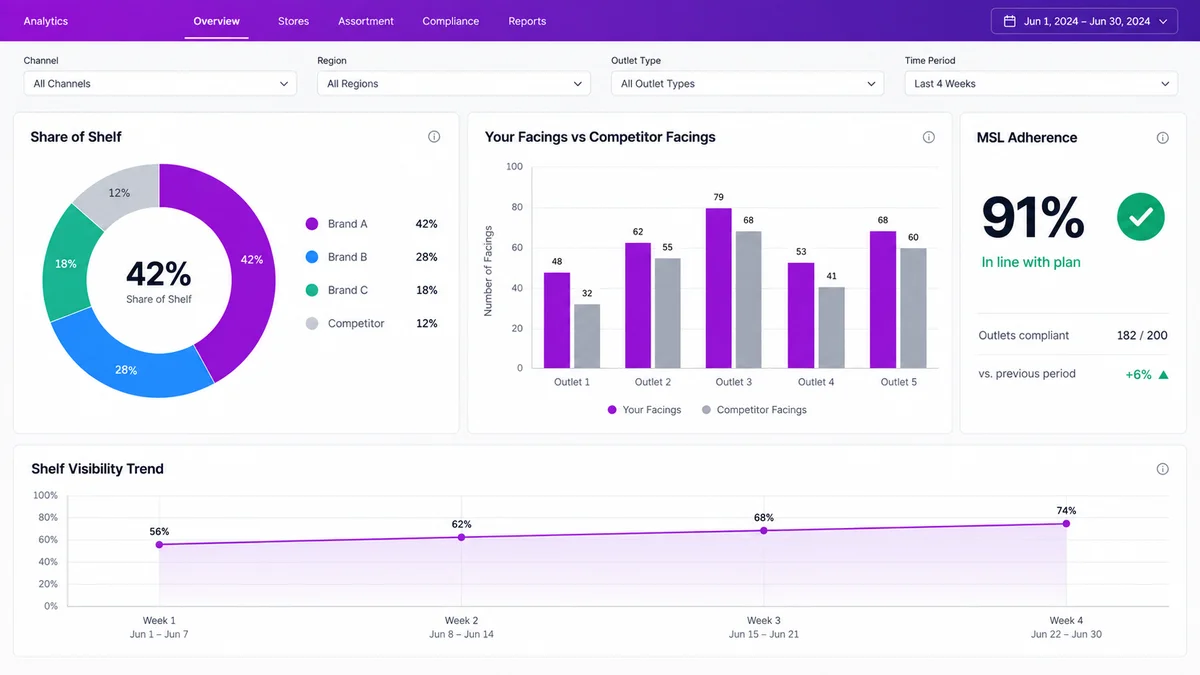Click Brand B blue legend dot
The width and height of the screenshot is (1200, 675).
pyautogui.click(x=312, y=257)
